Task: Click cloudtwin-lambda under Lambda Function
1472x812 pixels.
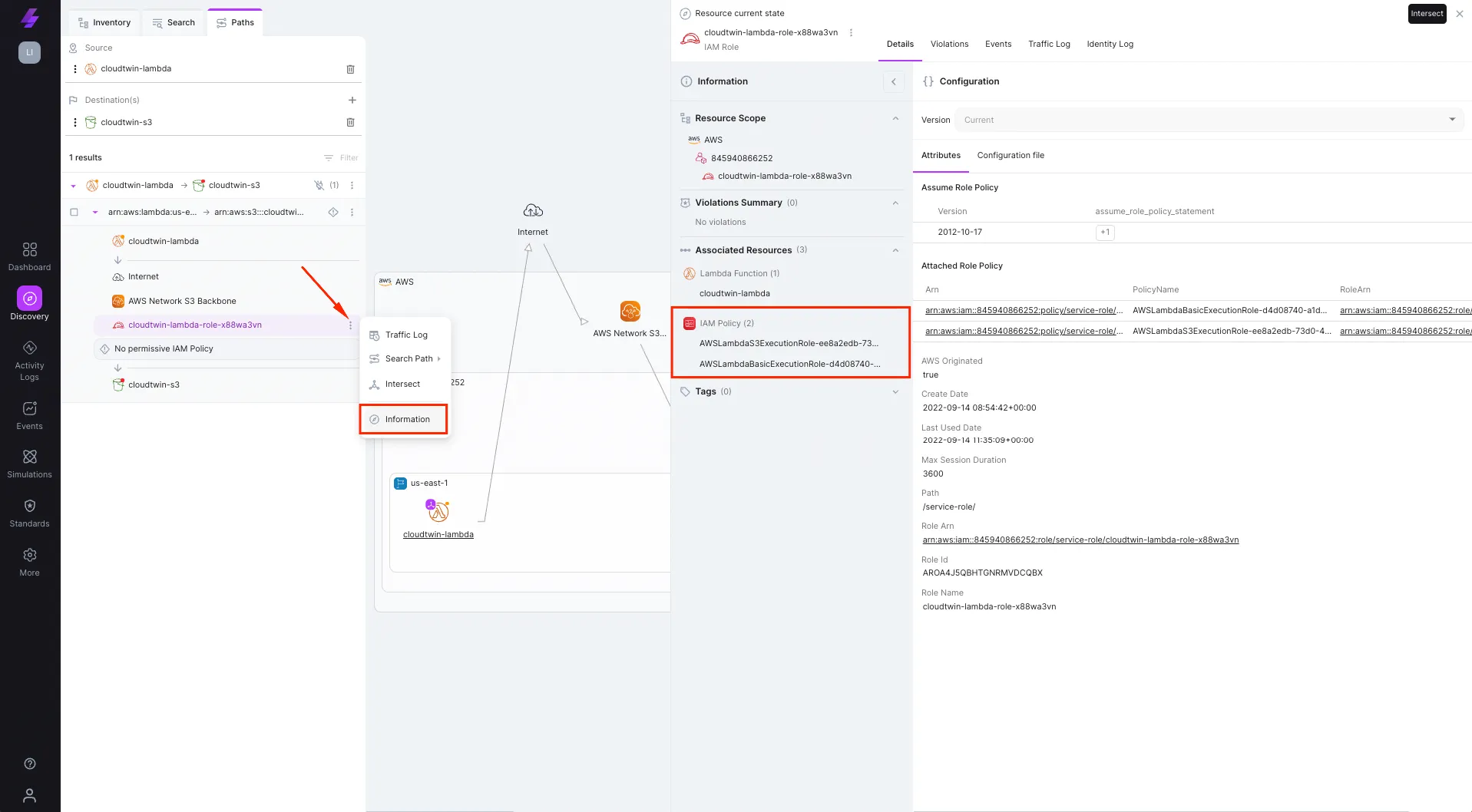Action: point(734,293)
